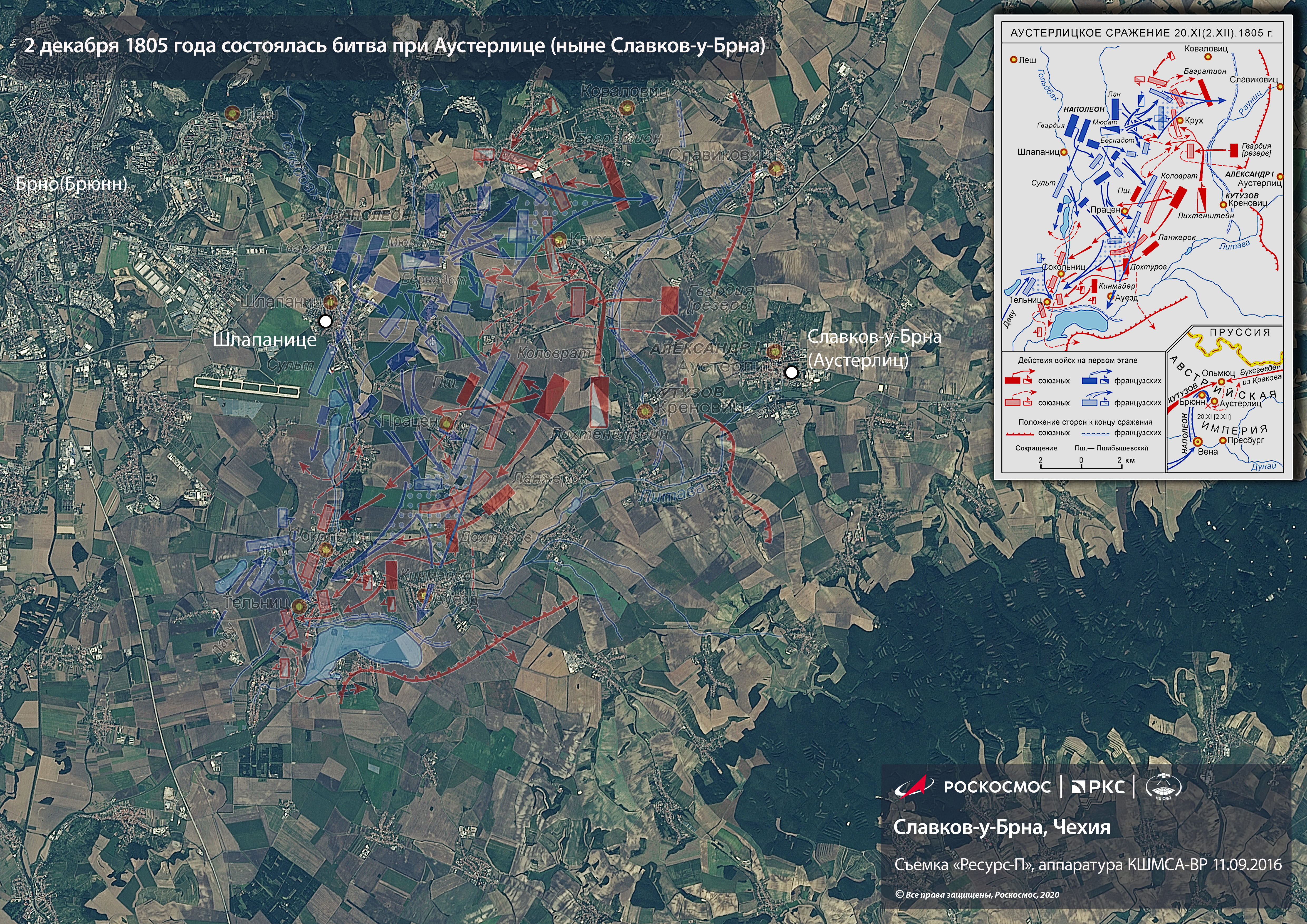Click the Сокольниц town marker in the inset map

(1061, 274)
